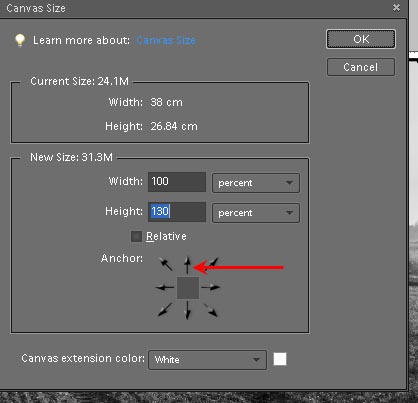The width and height of the screenshot is (418, 403).
Task: Anchor canvas to the top-left arrow
Action: [165, 264]
